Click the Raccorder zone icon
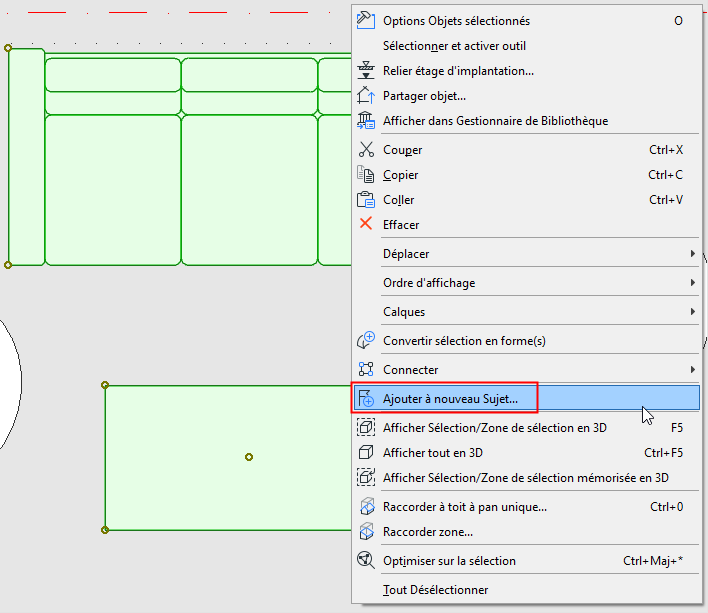The width and height of the screenshot is (708, 613). pyautogui.click(x=367, y=531)
